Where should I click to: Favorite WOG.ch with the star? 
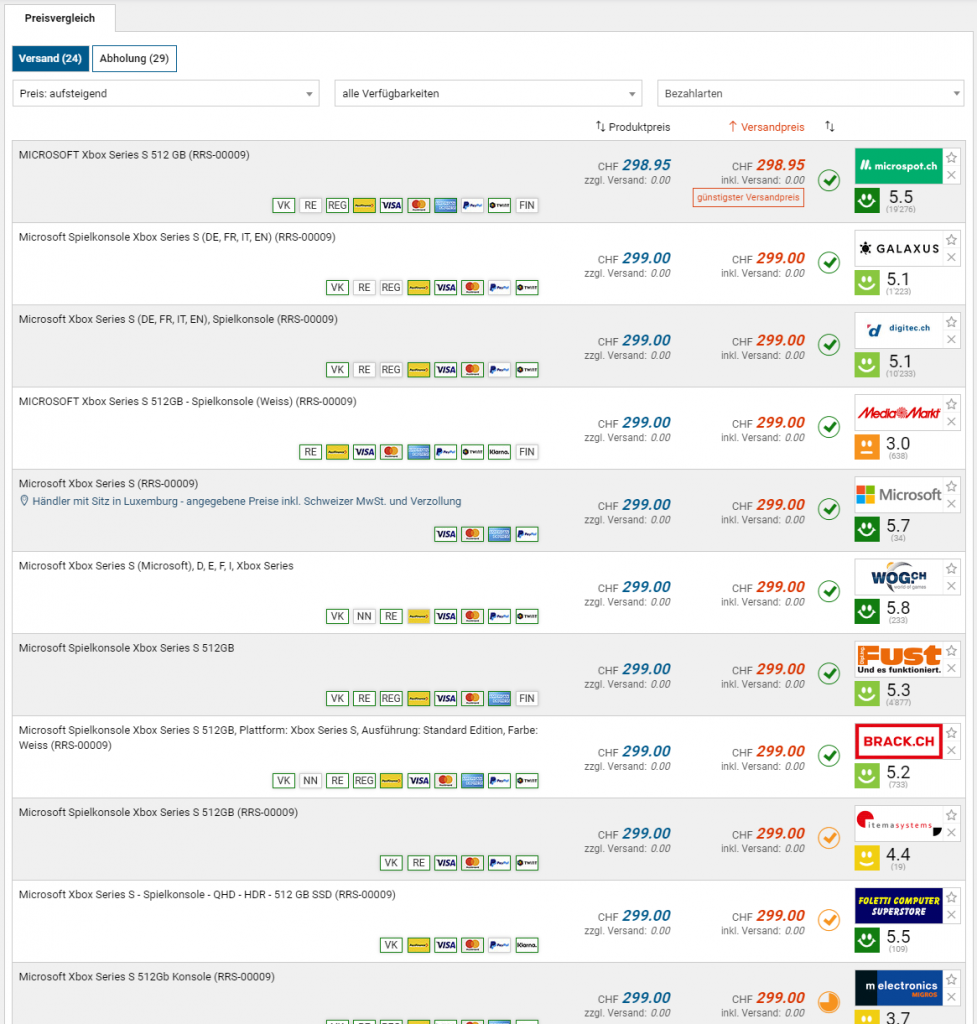[x=952, y=569]
